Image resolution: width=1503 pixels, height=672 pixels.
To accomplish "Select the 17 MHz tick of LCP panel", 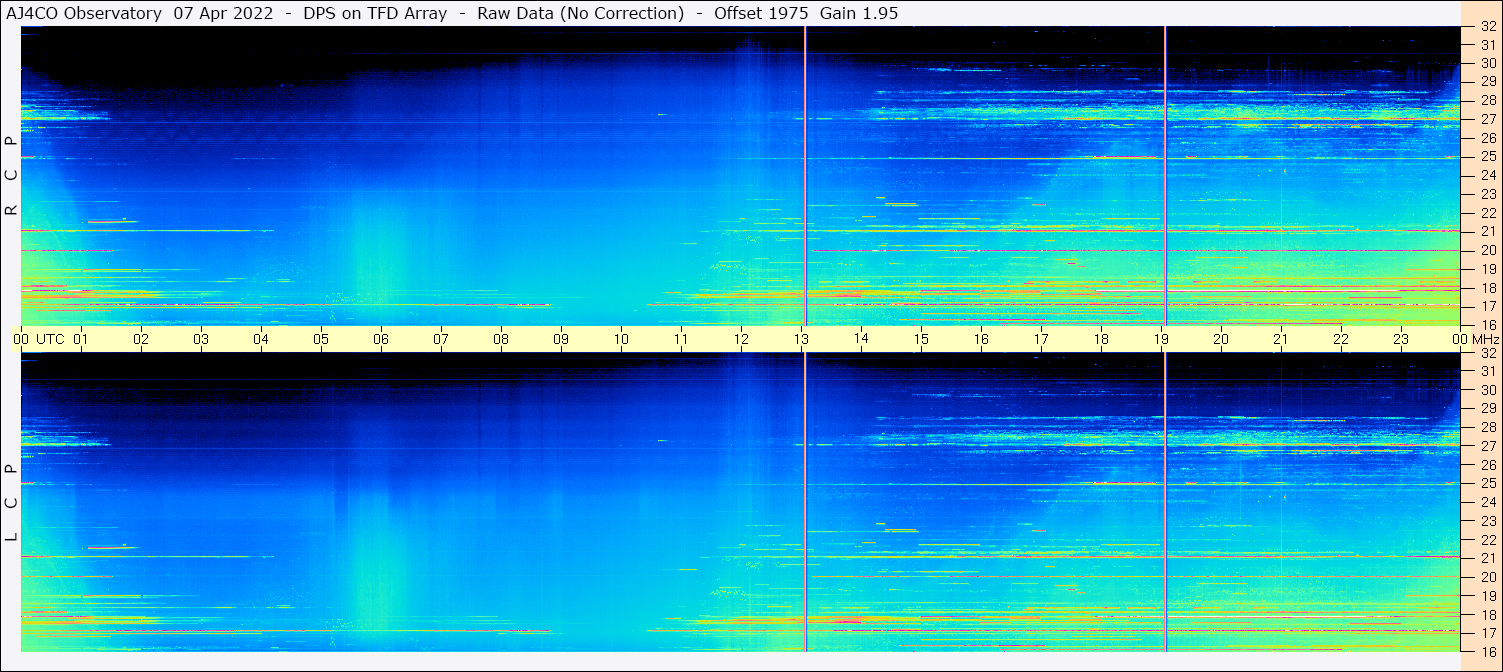I will (1488, 633).
